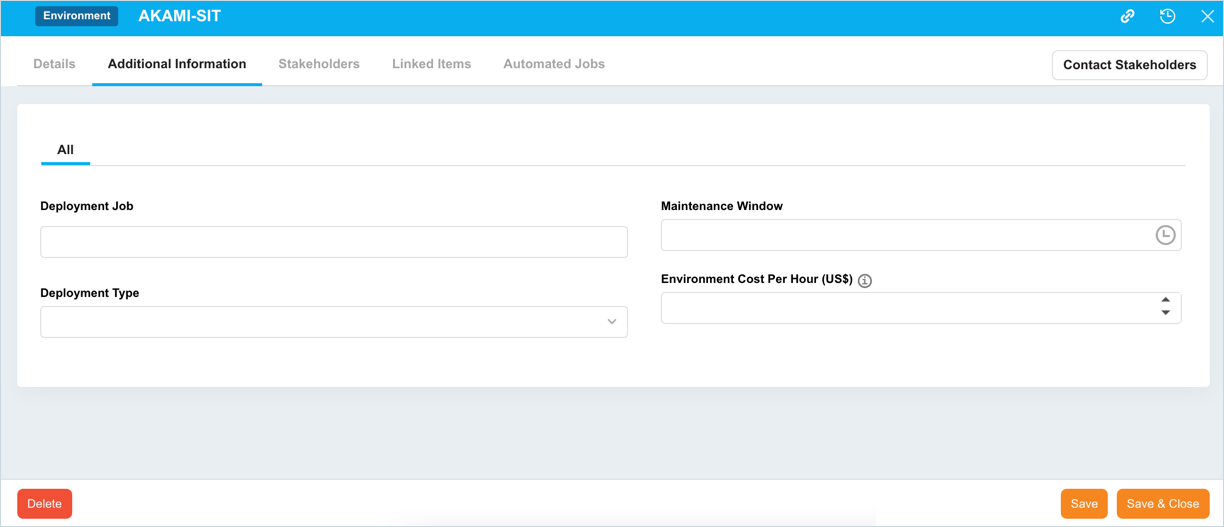Click the Contact Stakeholders button
The width and height of the screenshot is (1224, 527).
point(1129,65)
